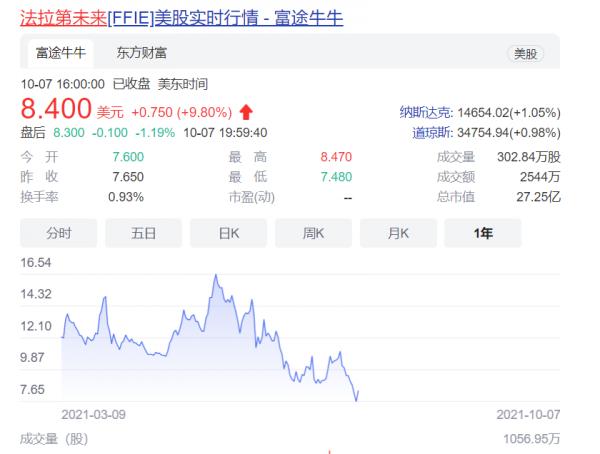This screenshot has height=454, width=600.
Task: Click the 美股 market badge
Action: point(525,54)
